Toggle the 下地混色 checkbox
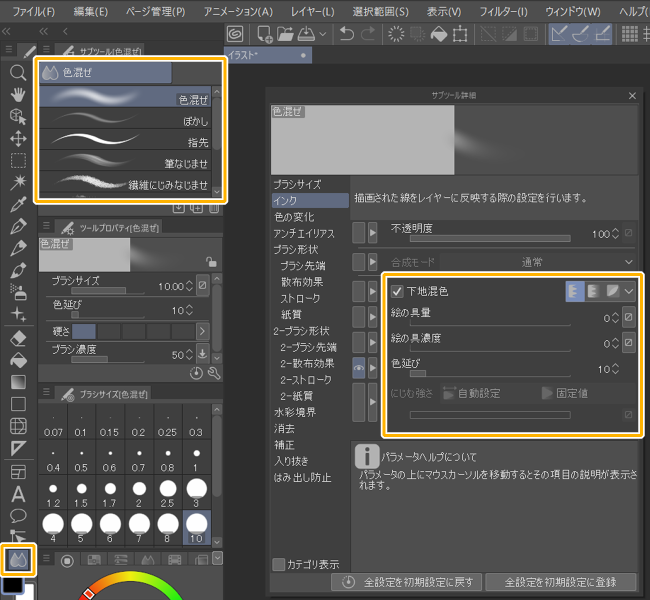Viewport: 650px width, 600px height. [x=397, y=291]
